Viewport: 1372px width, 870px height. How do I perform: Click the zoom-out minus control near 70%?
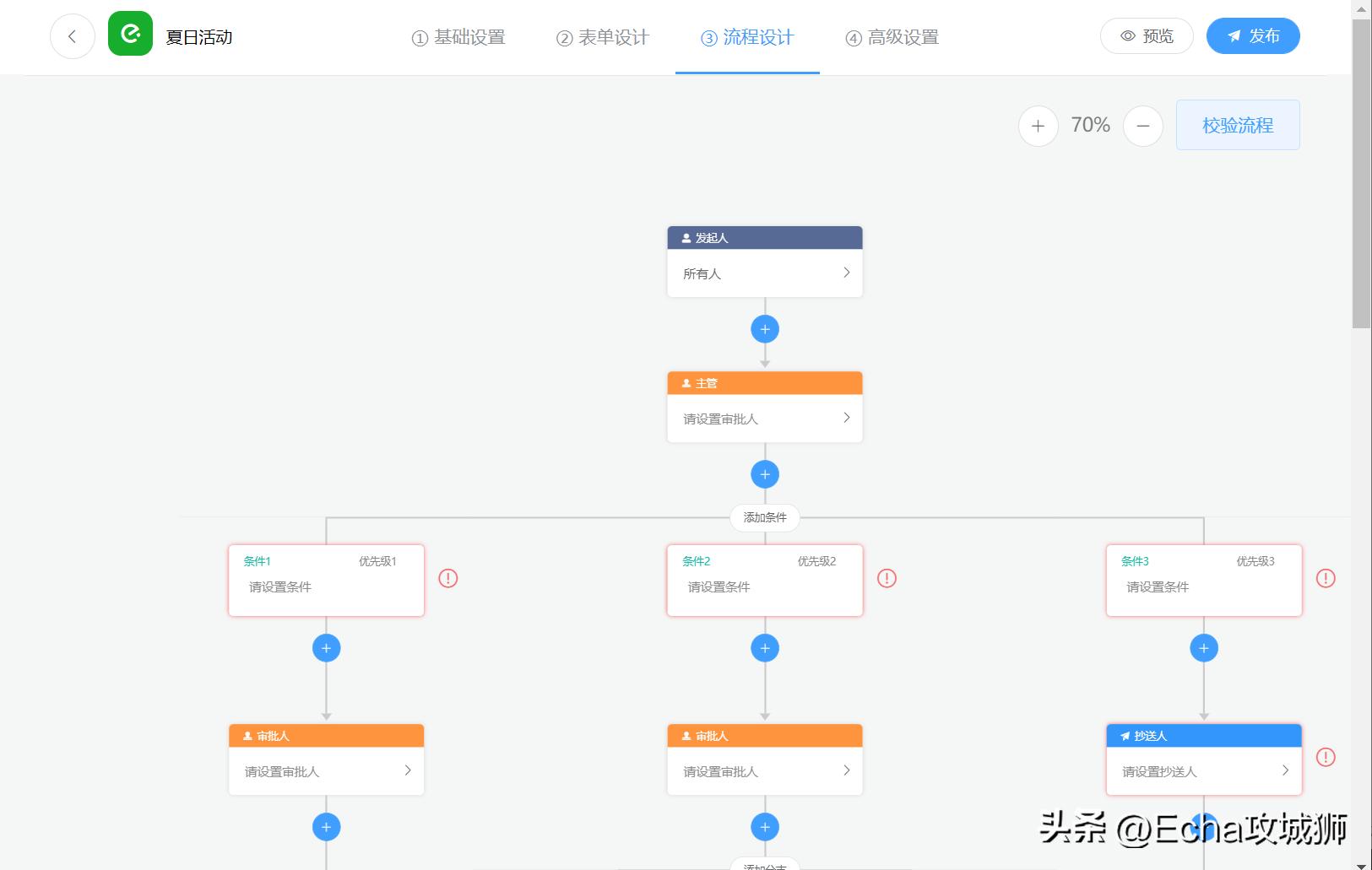[1142, 125]
